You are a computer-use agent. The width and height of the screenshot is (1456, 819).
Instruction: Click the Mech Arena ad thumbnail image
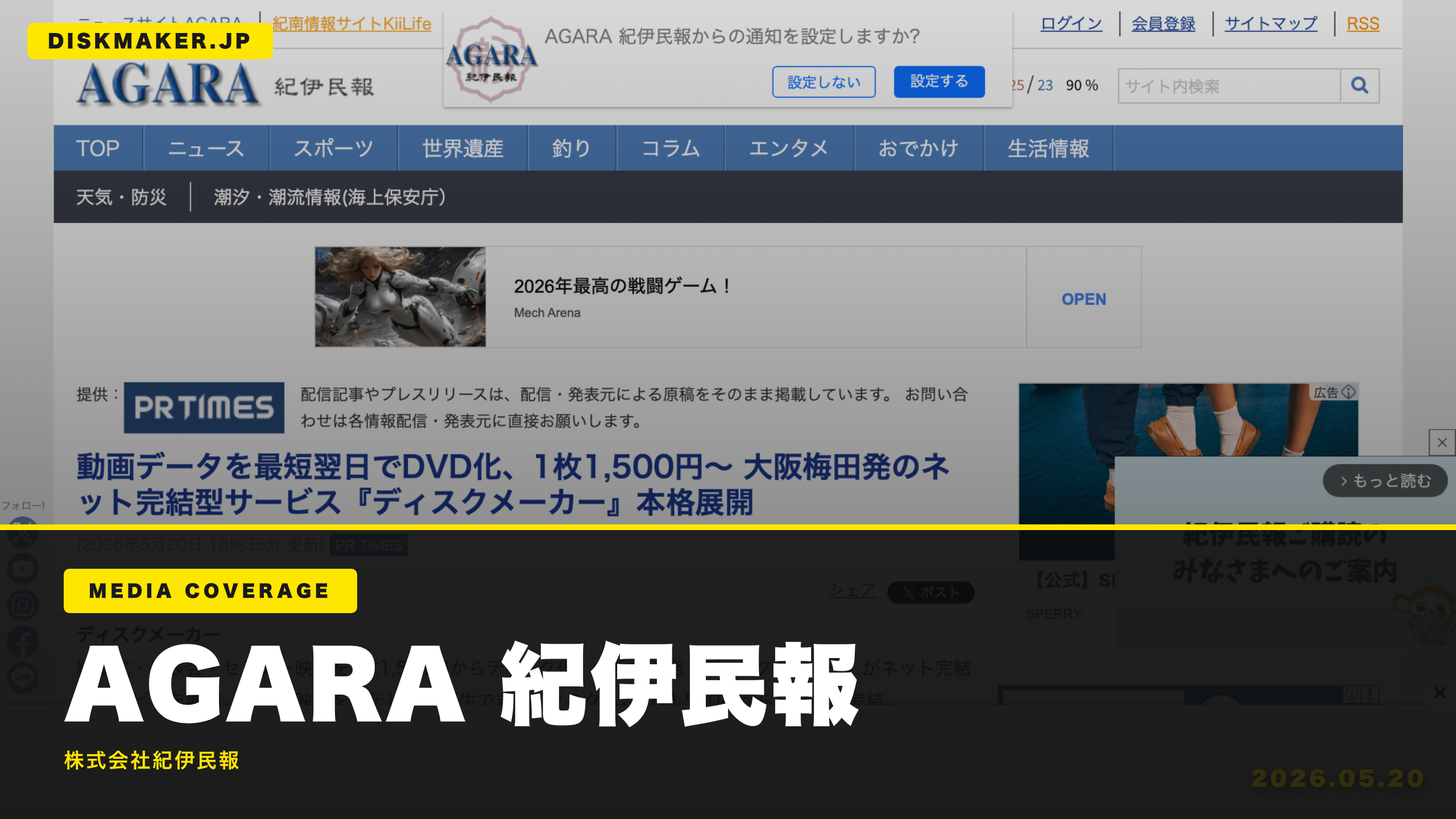[x=400, y=297]
